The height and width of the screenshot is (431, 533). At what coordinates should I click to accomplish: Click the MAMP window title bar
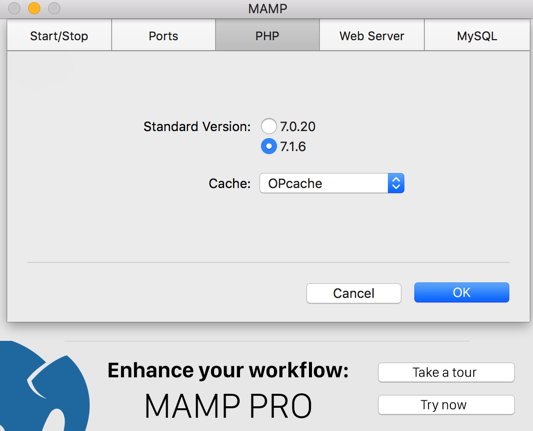pyautogui.click(x=268, y=8)
